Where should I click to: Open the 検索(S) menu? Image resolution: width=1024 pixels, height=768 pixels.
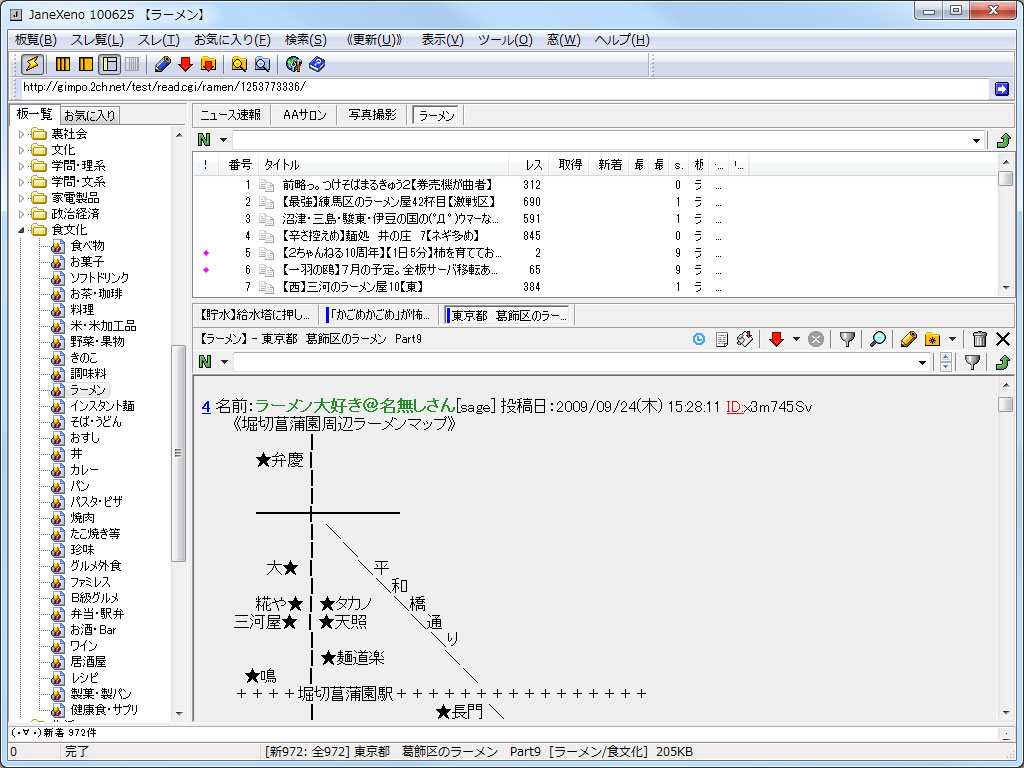pos(306,40)
